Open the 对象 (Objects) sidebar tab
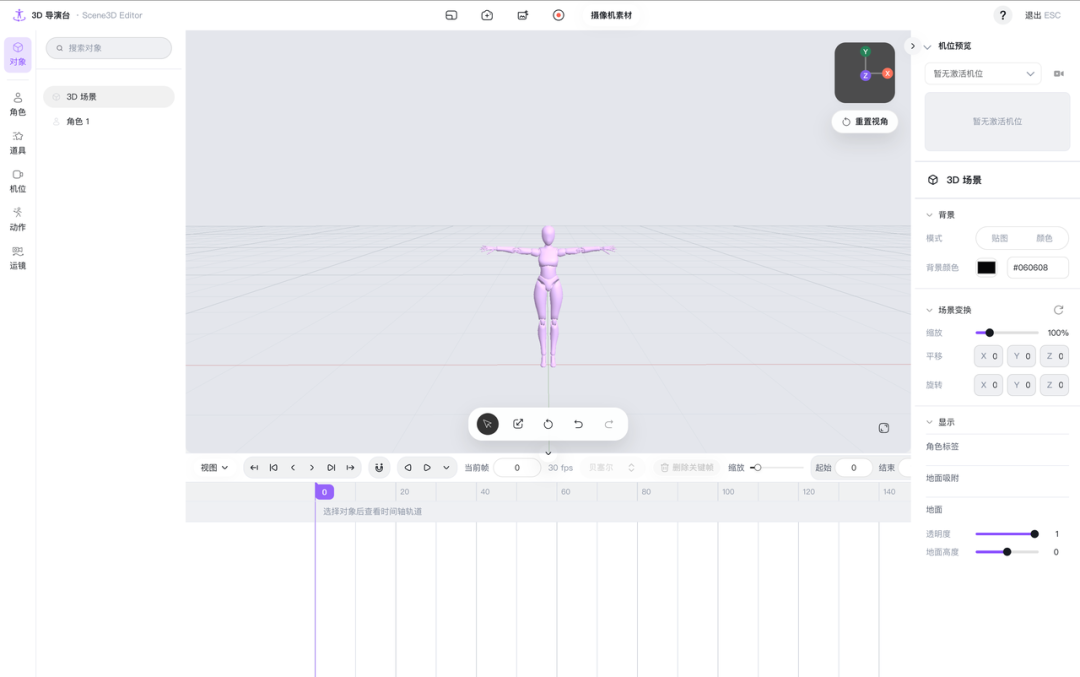This screenshot has width=1080, height=677. click(18, 54)
